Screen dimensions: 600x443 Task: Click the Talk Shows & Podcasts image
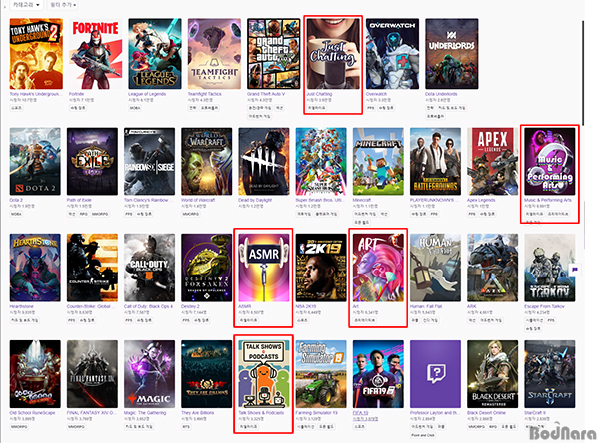264,374
